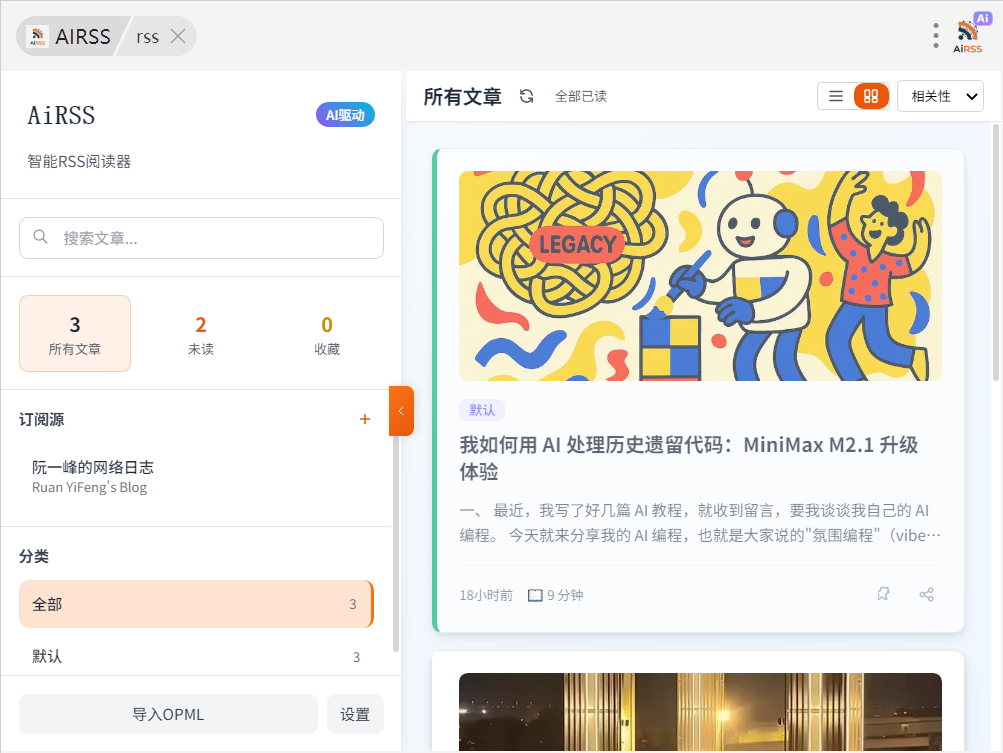Select the 默认 category row
Screen dimensions: 1003x753
click(x=196, y=656)
